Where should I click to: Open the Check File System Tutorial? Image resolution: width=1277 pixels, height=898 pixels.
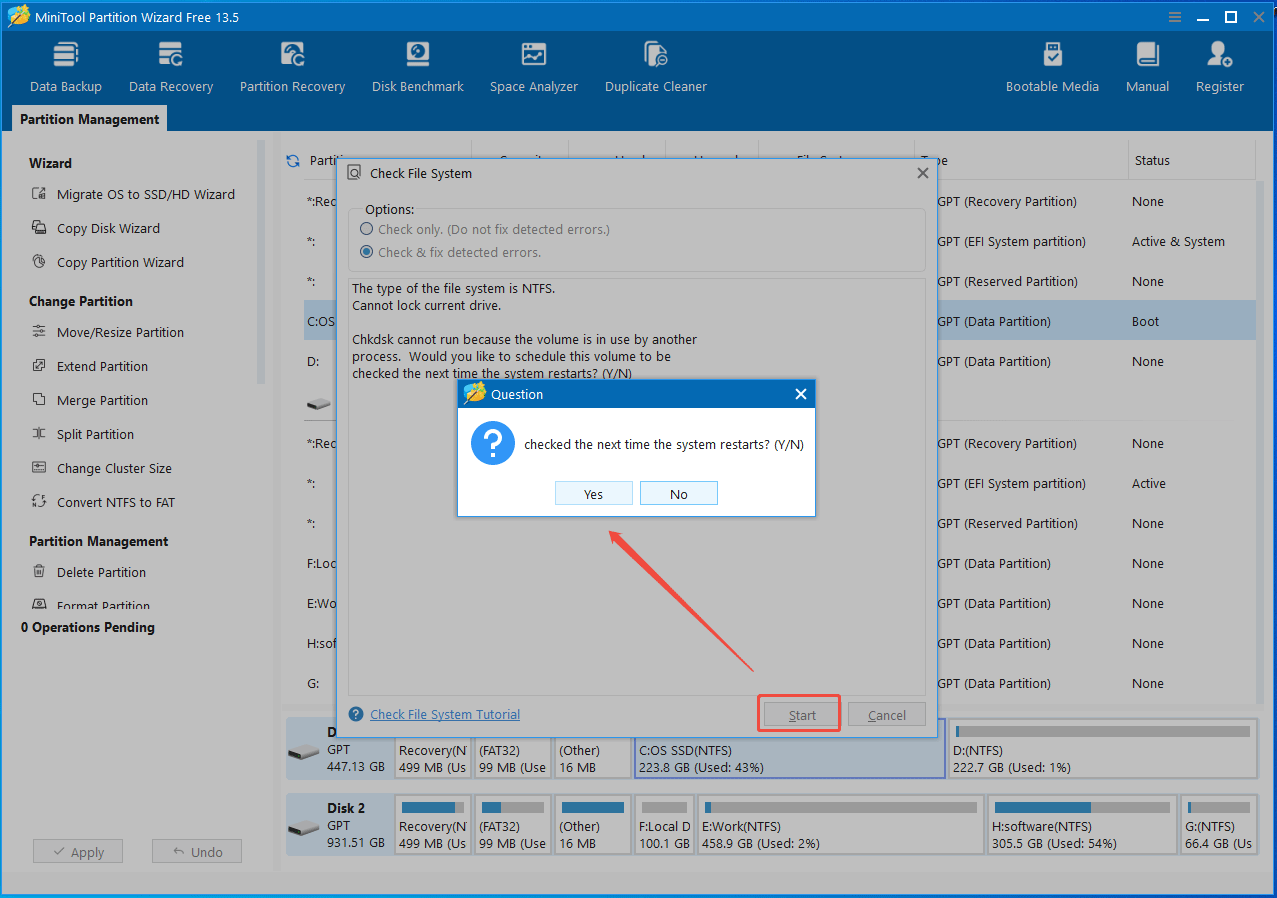pyautogui.click(x=444, y=714)
